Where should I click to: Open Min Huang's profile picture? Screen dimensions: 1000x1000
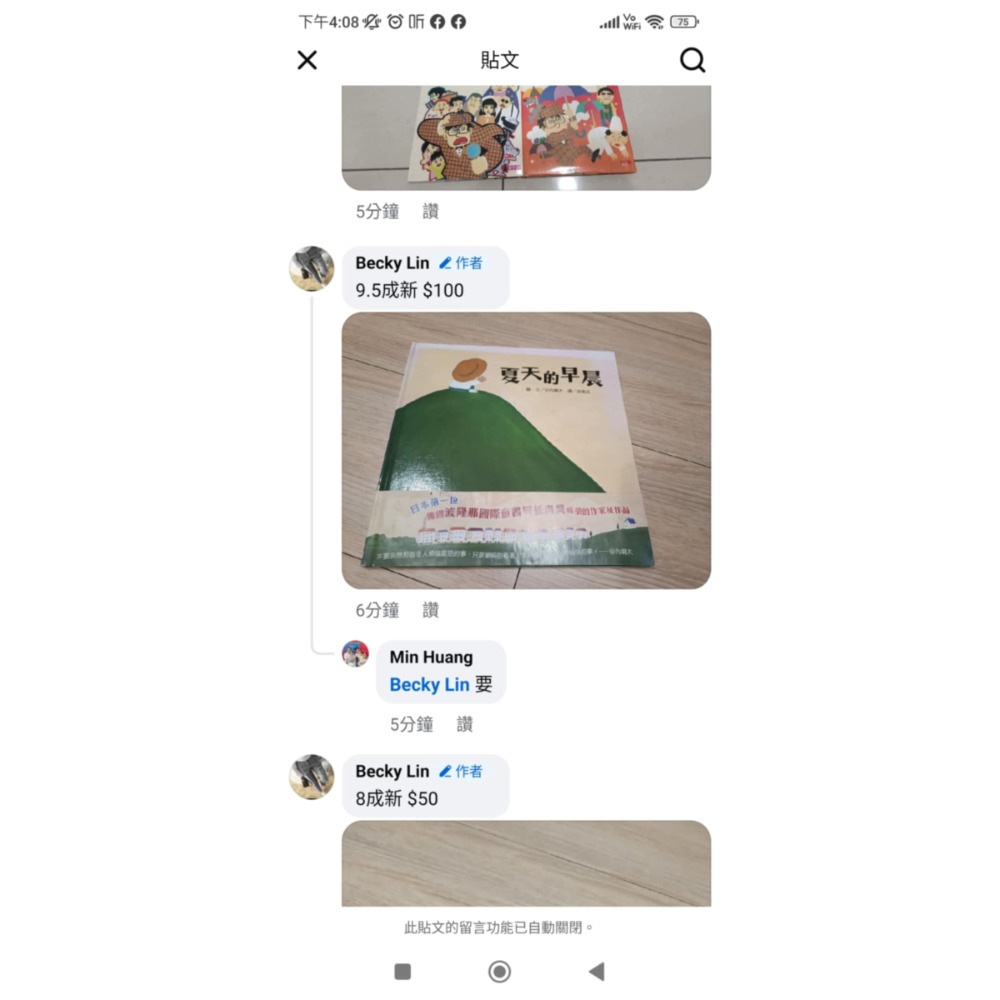pos(355,654)
